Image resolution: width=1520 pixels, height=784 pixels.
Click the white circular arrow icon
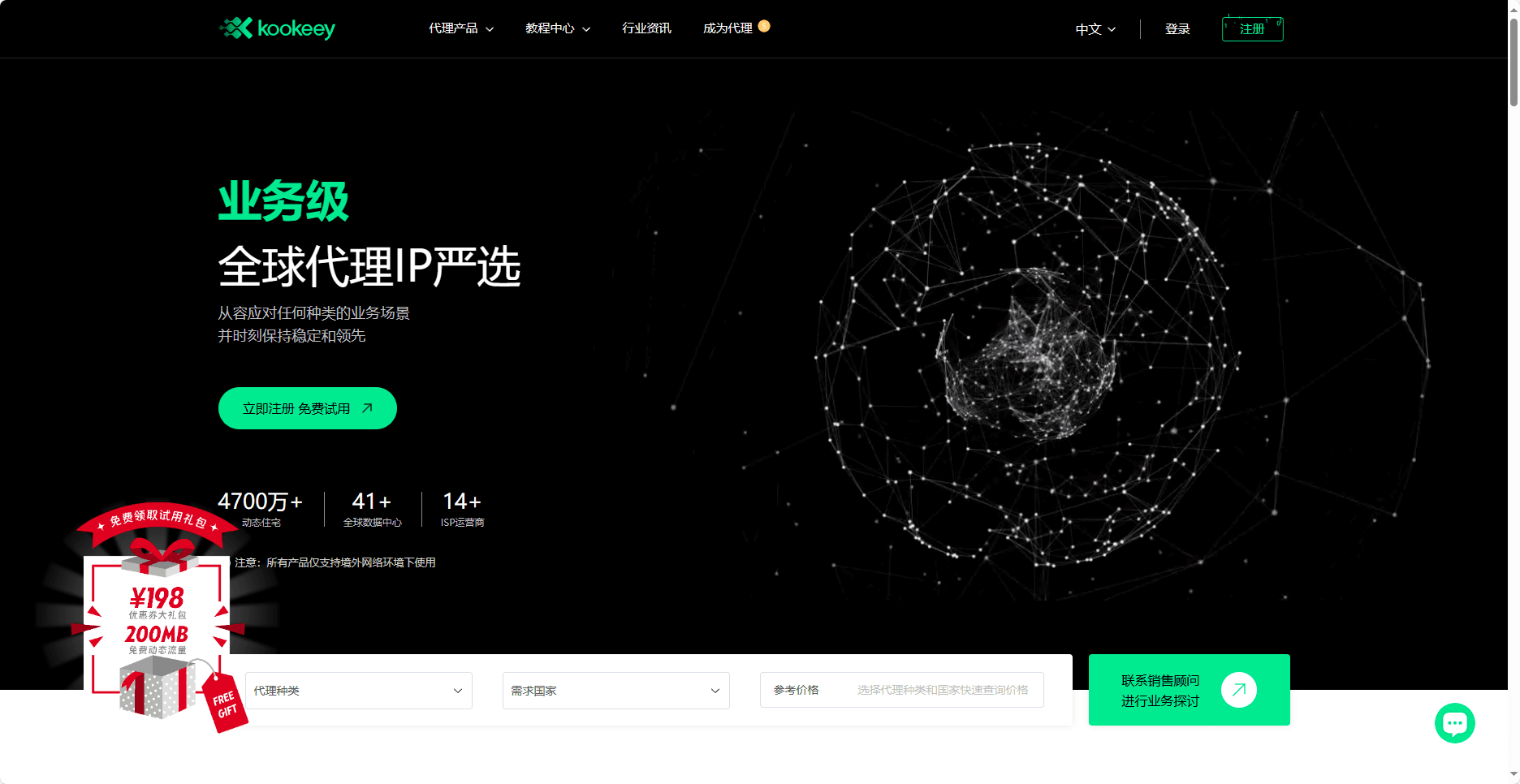pyautogui.click(x=1238, y=690)
